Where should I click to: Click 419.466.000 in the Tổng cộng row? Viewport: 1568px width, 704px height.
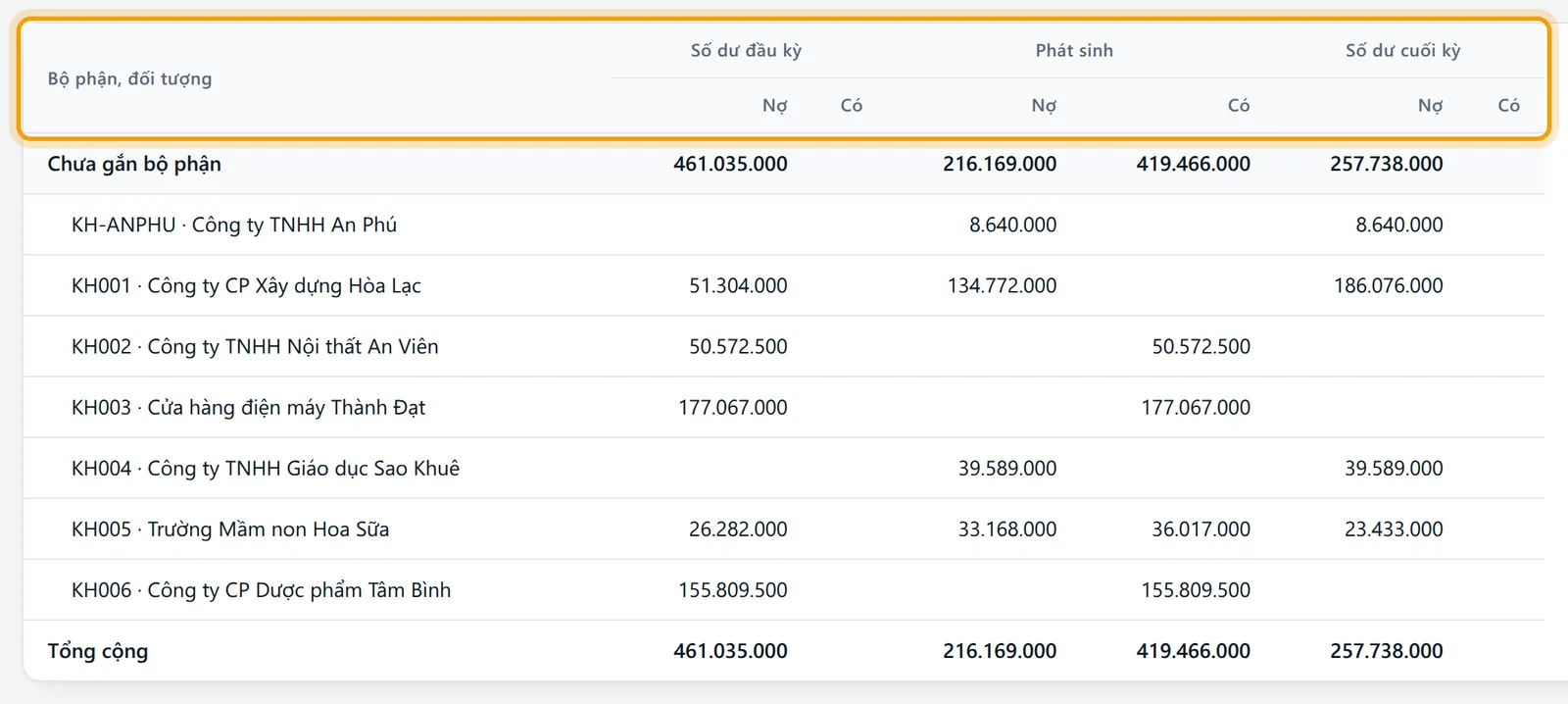tap(1193, 650)
